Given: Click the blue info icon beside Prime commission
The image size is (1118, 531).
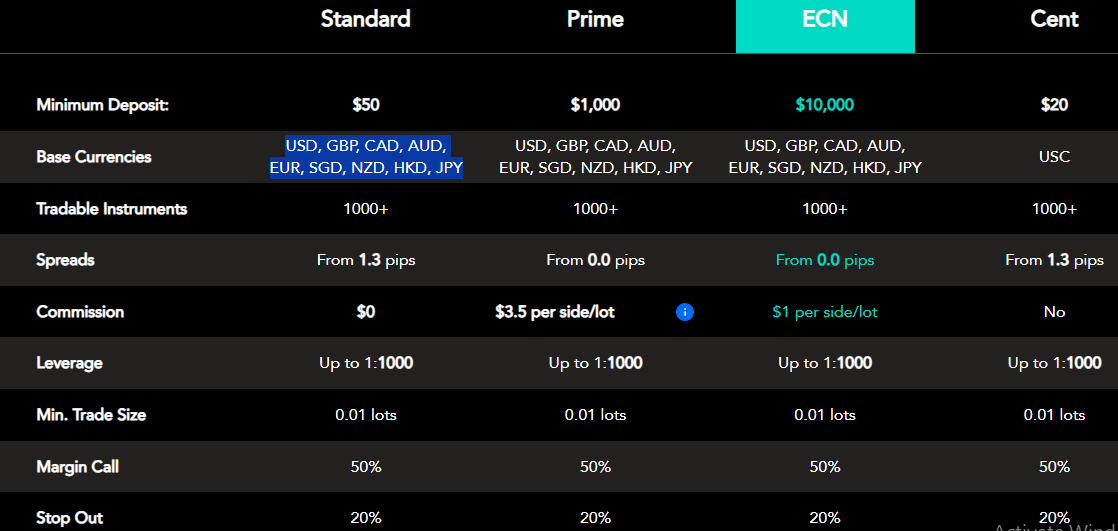Looking at the screenshot, I should 685,312.
